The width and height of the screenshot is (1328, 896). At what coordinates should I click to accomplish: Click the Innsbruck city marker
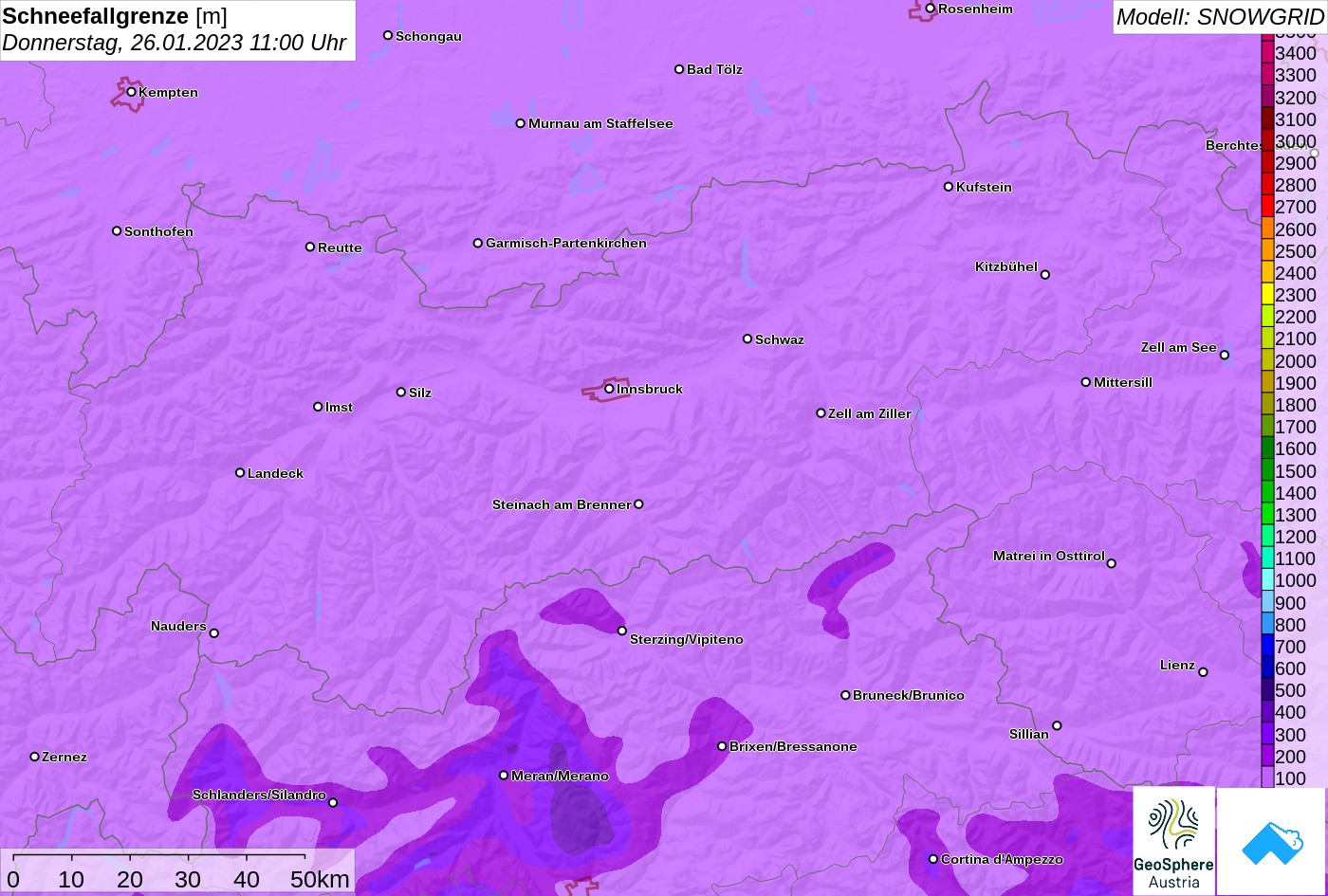(609, 389)
